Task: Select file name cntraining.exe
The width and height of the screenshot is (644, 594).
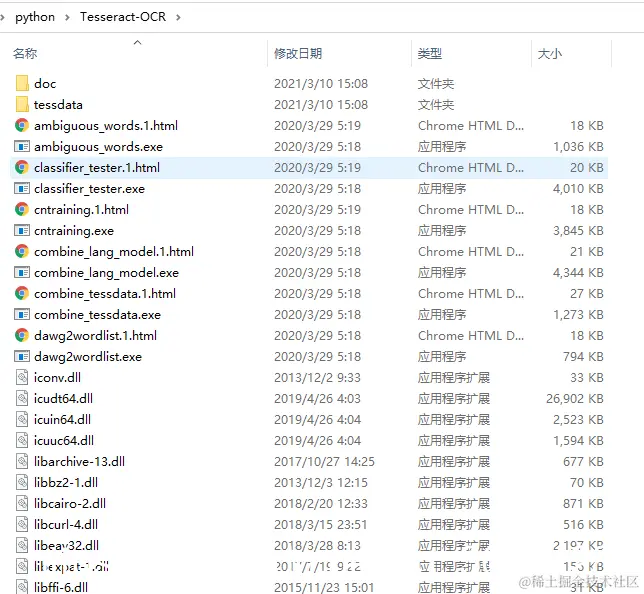Action: pos(74,230)
